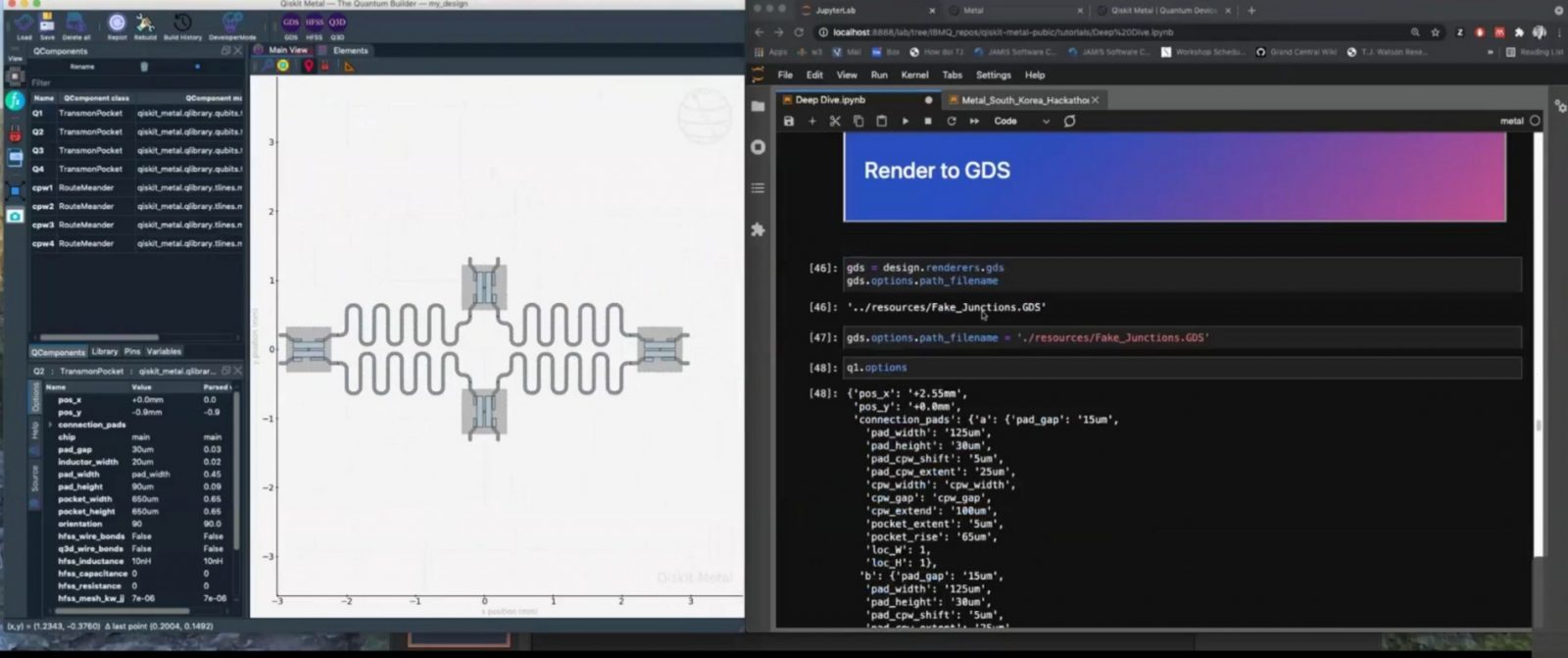
Task: Switch to the Elements tab
Action: point(345,50)
